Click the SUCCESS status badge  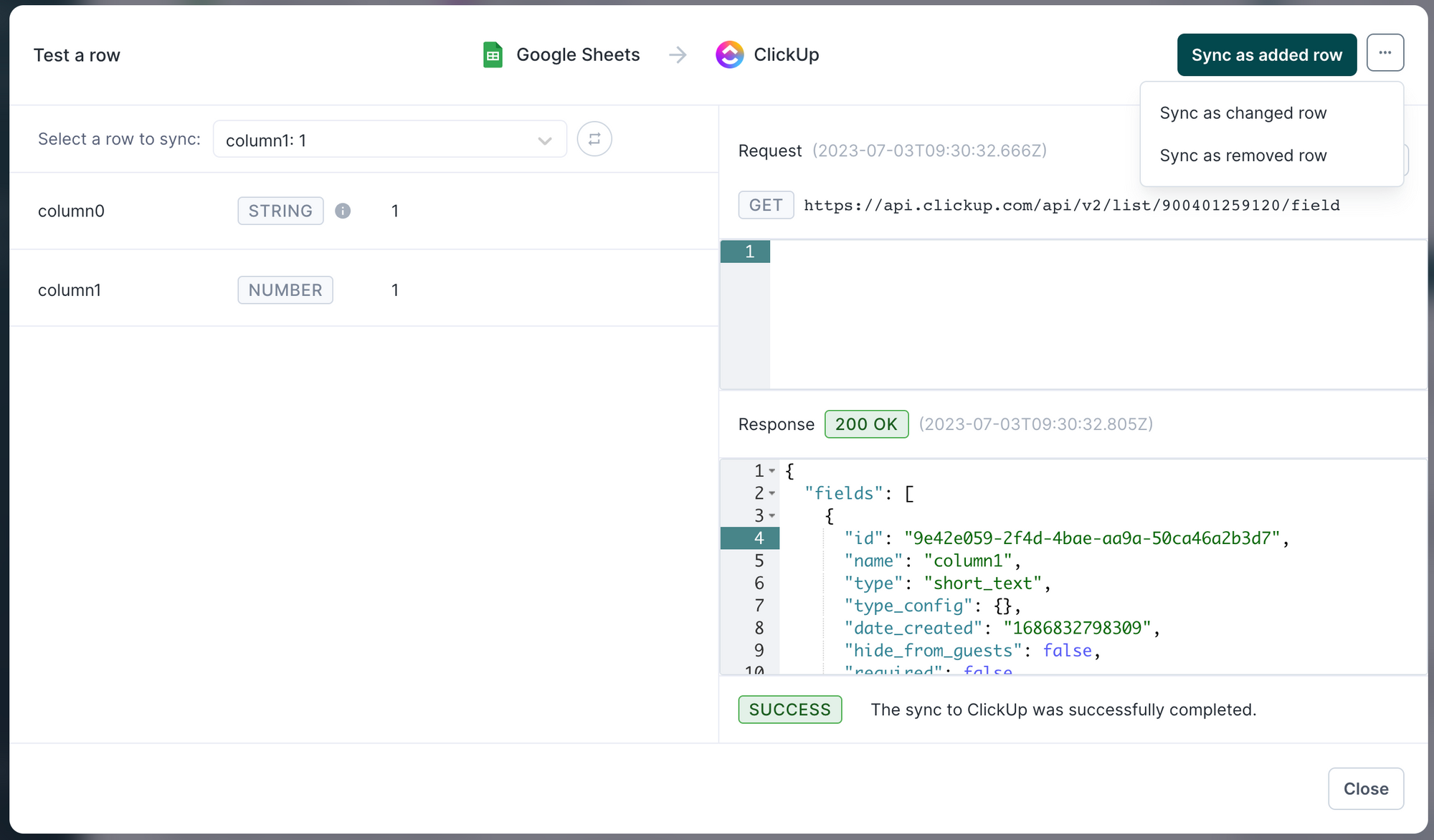[x=789, y=710]
